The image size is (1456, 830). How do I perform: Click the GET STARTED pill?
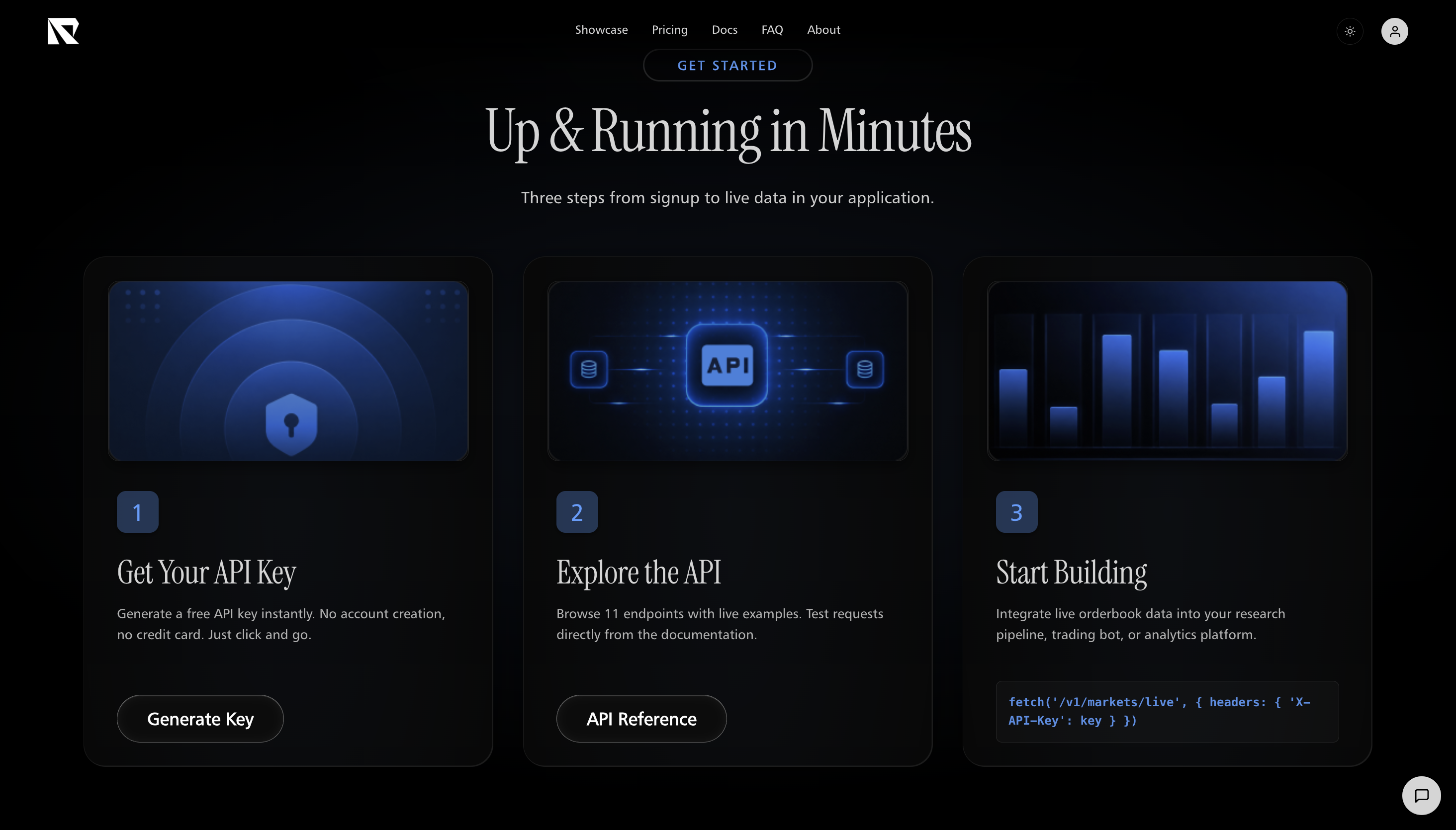coord(727,65)
